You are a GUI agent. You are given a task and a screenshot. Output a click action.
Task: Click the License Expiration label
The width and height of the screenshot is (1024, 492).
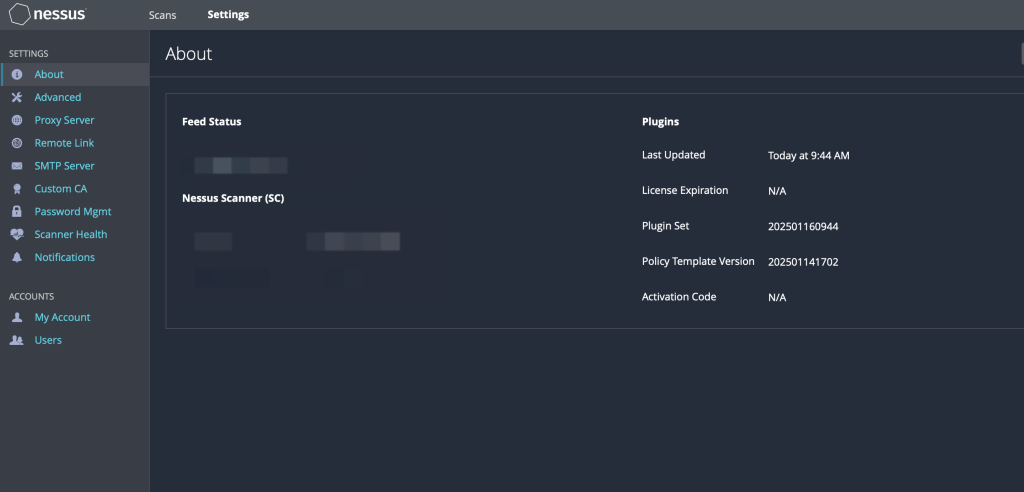(x=685, y=190)
